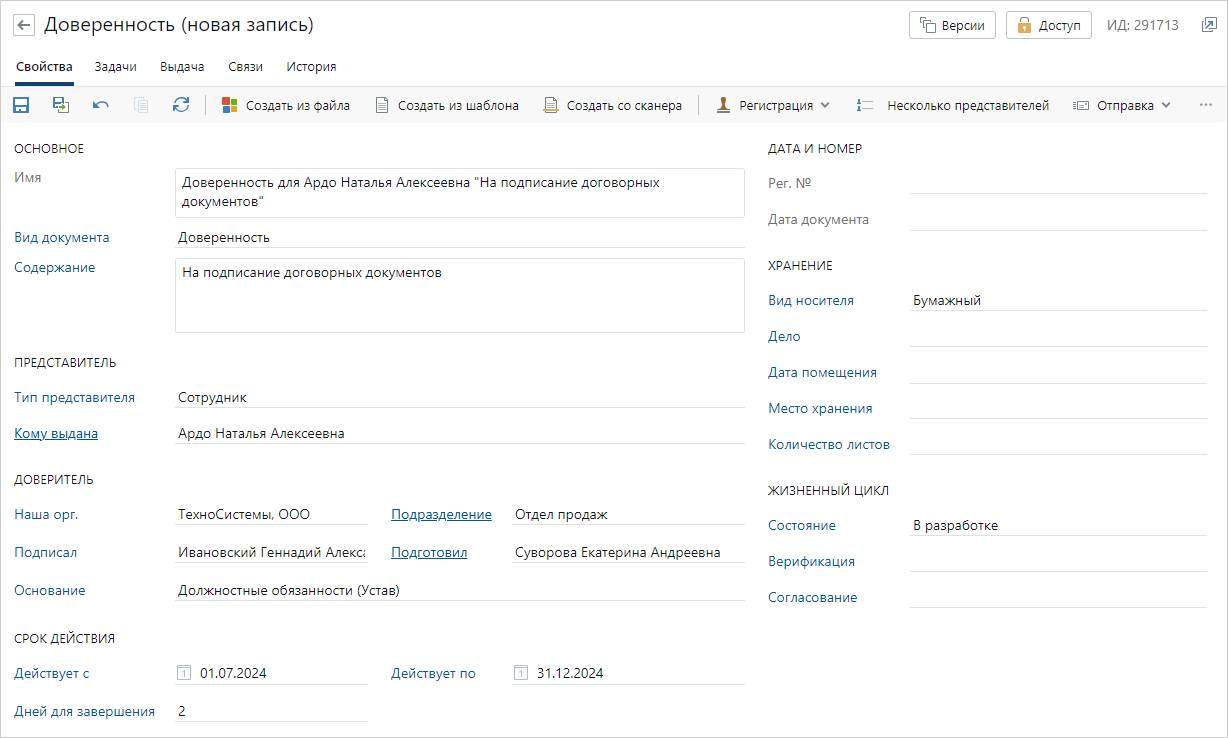Switch to the Задачи tab
Image resolution: width=1228 pixels, height=738 pixels.
click(115, 67)
